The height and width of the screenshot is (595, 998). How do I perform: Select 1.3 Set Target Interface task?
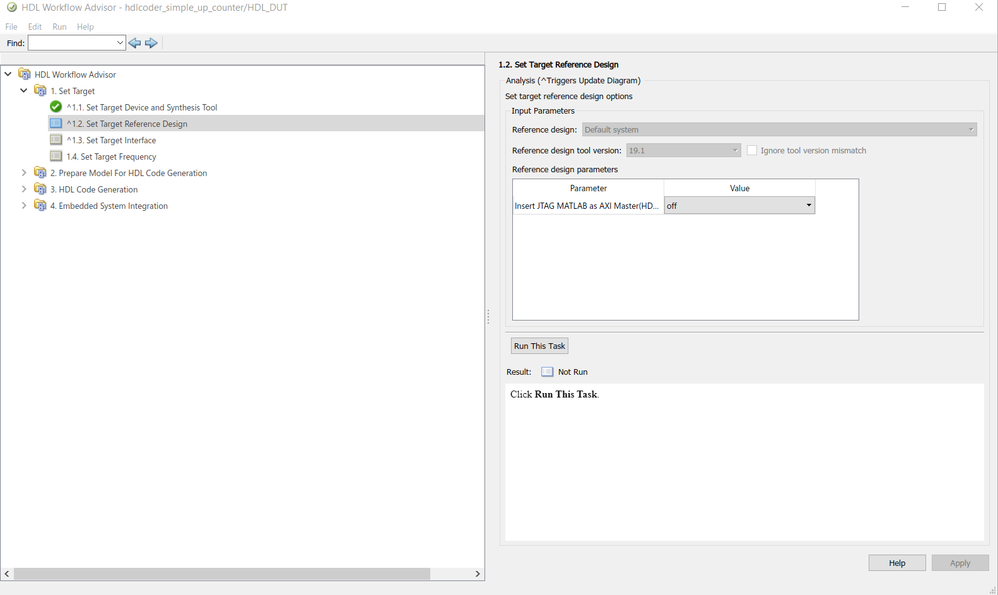click(111, 140)
